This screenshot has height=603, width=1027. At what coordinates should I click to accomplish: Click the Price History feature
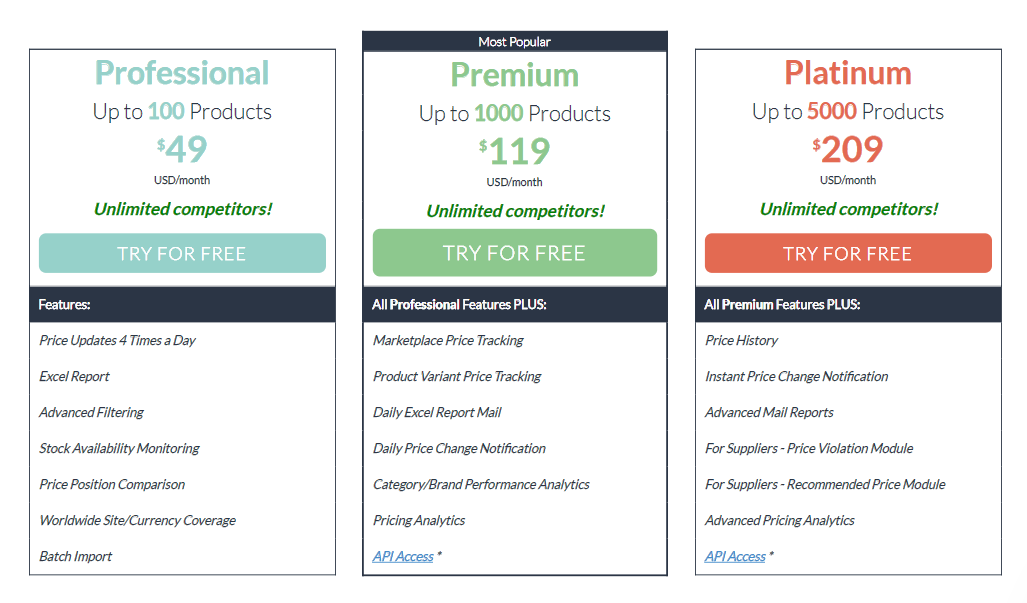(741, 340)
